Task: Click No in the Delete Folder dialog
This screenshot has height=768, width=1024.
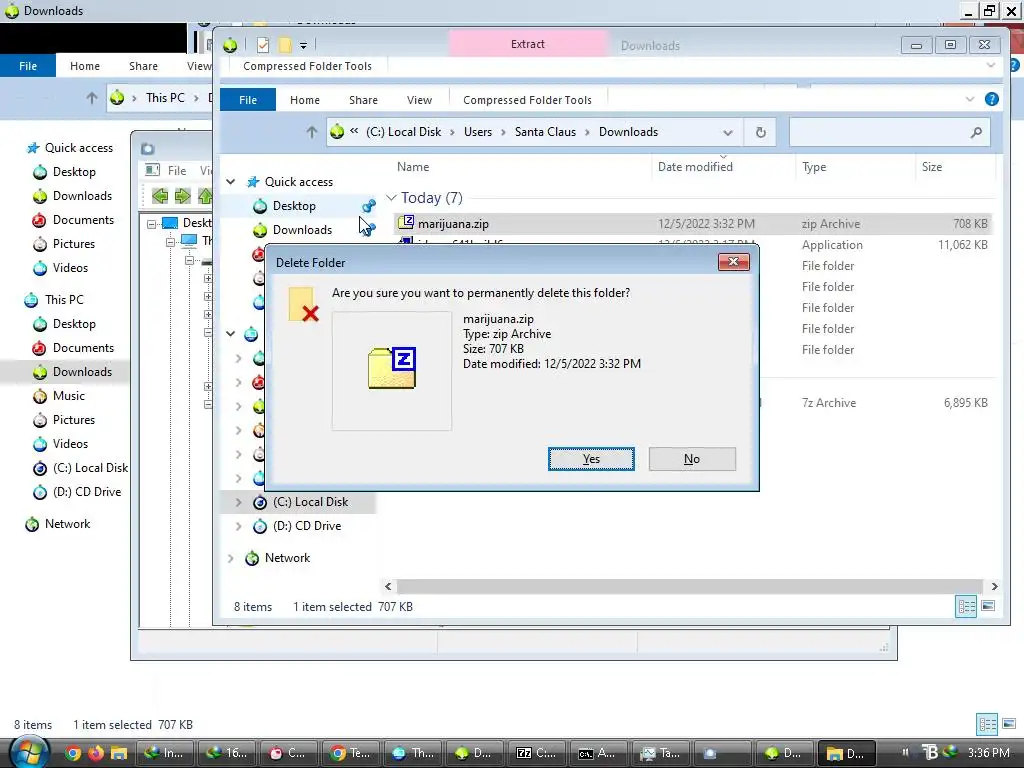Action: tap(692, 459)
